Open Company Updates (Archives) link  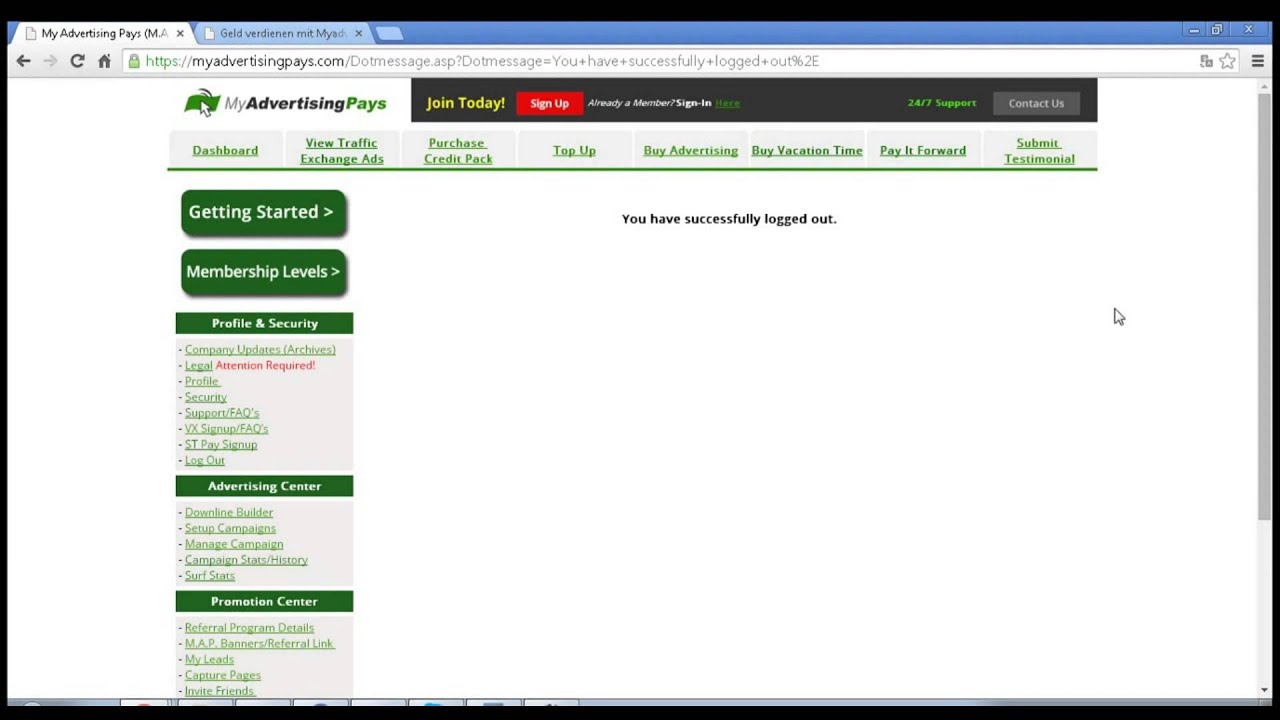(260, 349)
